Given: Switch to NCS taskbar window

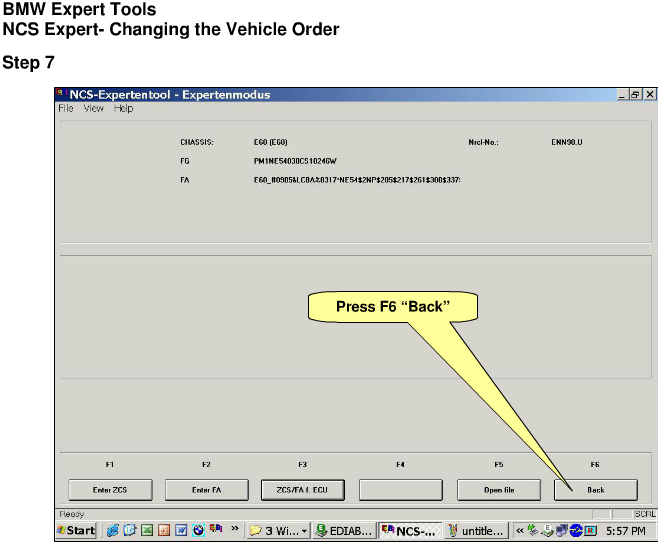Looking at the screenshot, I should (x=410, y=531).
